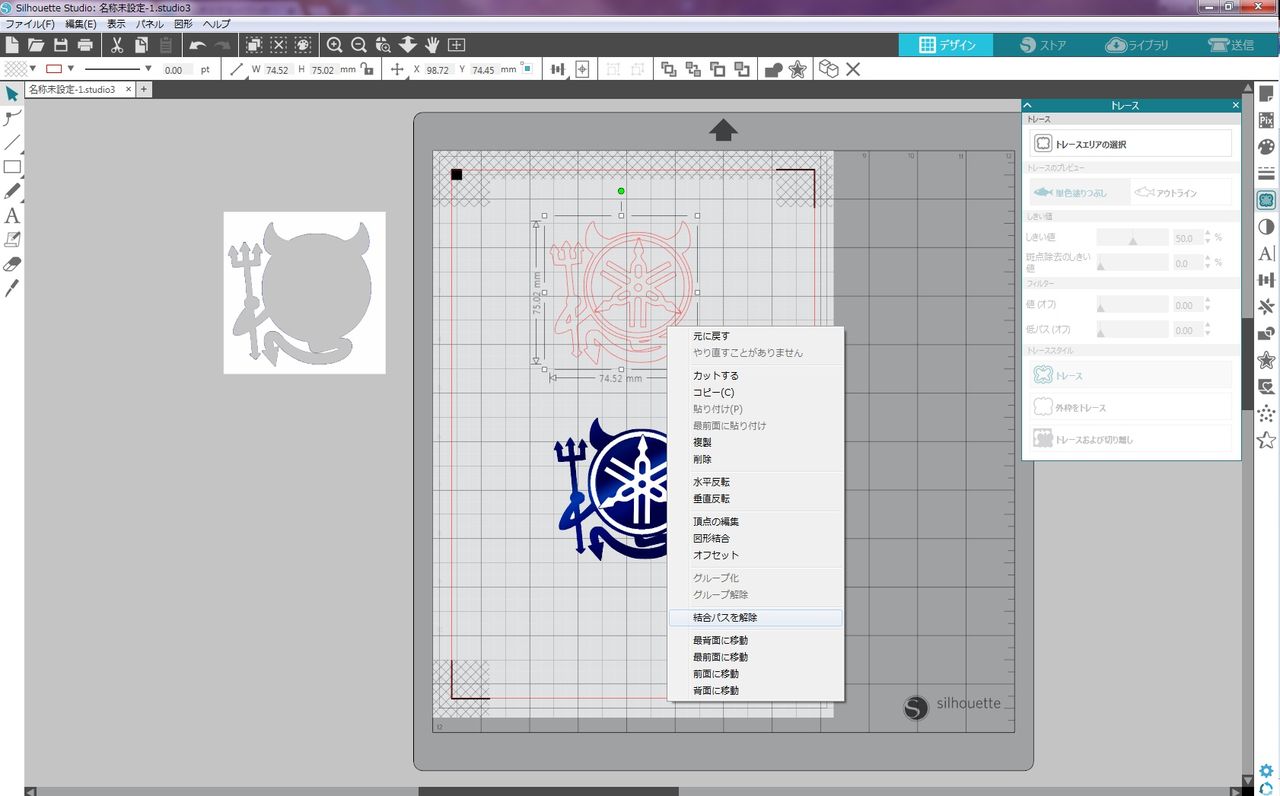
Task: Open the Fill color palette panel icon
Action: [x=1266, y=147]
